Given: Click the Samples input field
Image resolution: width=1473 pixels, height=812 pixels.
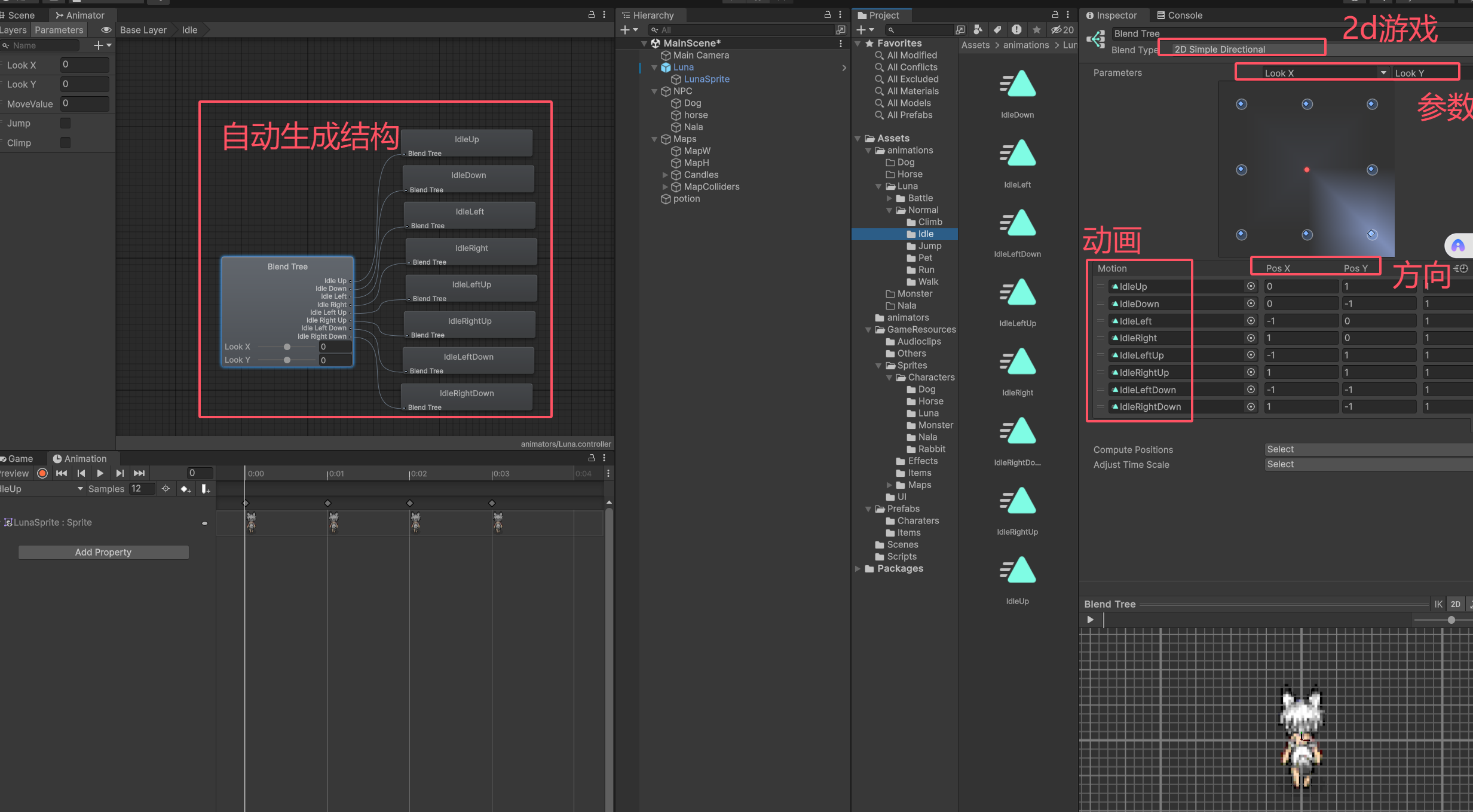Looking at the screenshot, I should [x=142, y=489].
